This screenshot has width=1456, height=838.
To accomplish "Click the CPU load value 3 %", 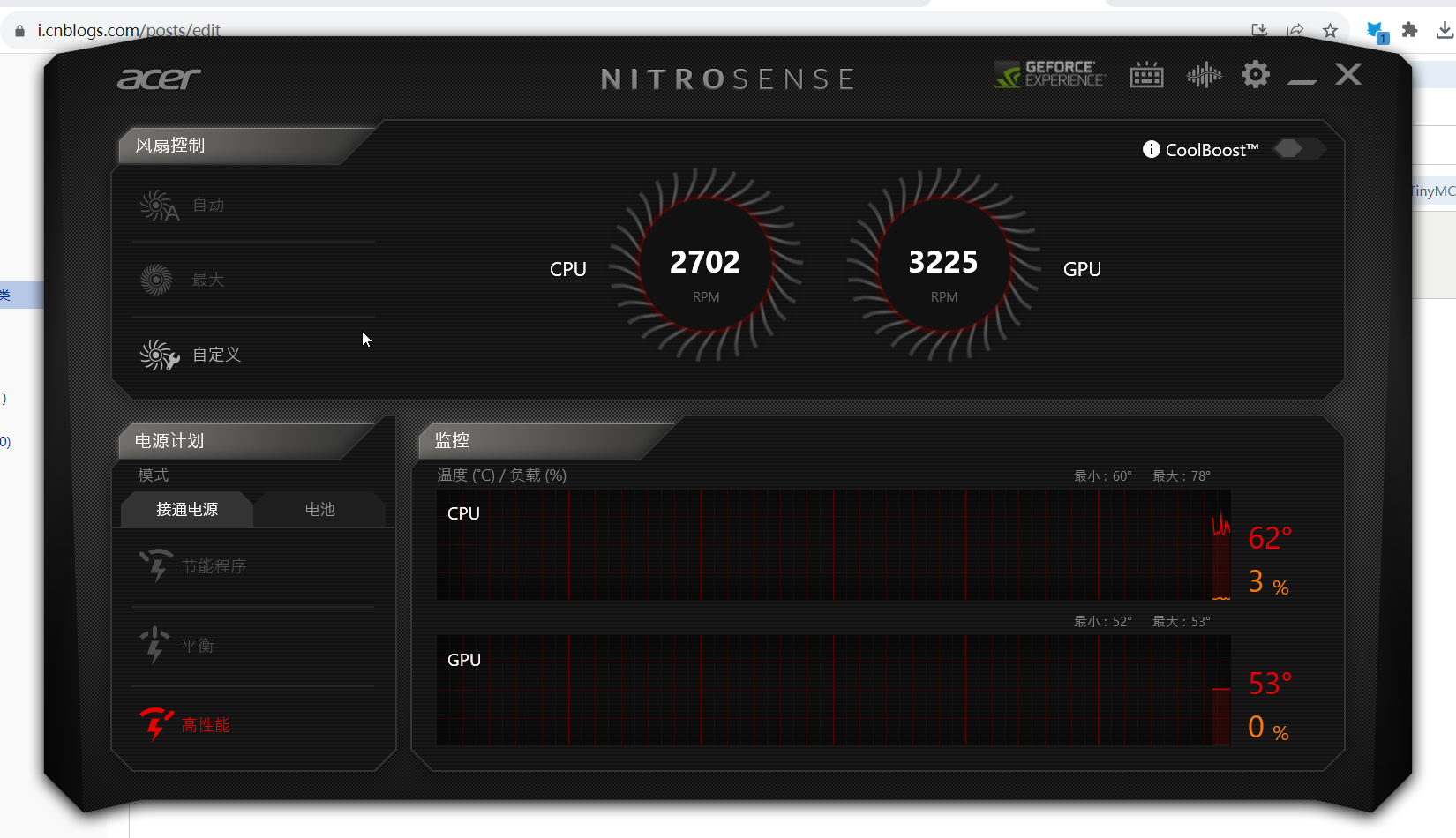I will tap(1268, 582).
